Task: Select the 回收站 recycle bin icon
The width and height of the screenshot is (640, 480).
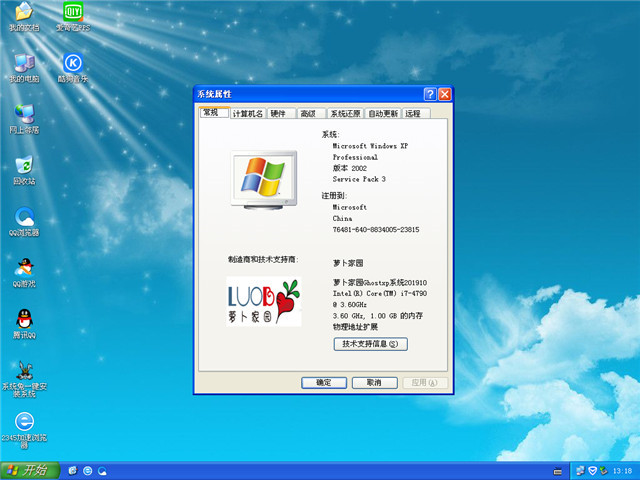Action: (x=24, y=170)
